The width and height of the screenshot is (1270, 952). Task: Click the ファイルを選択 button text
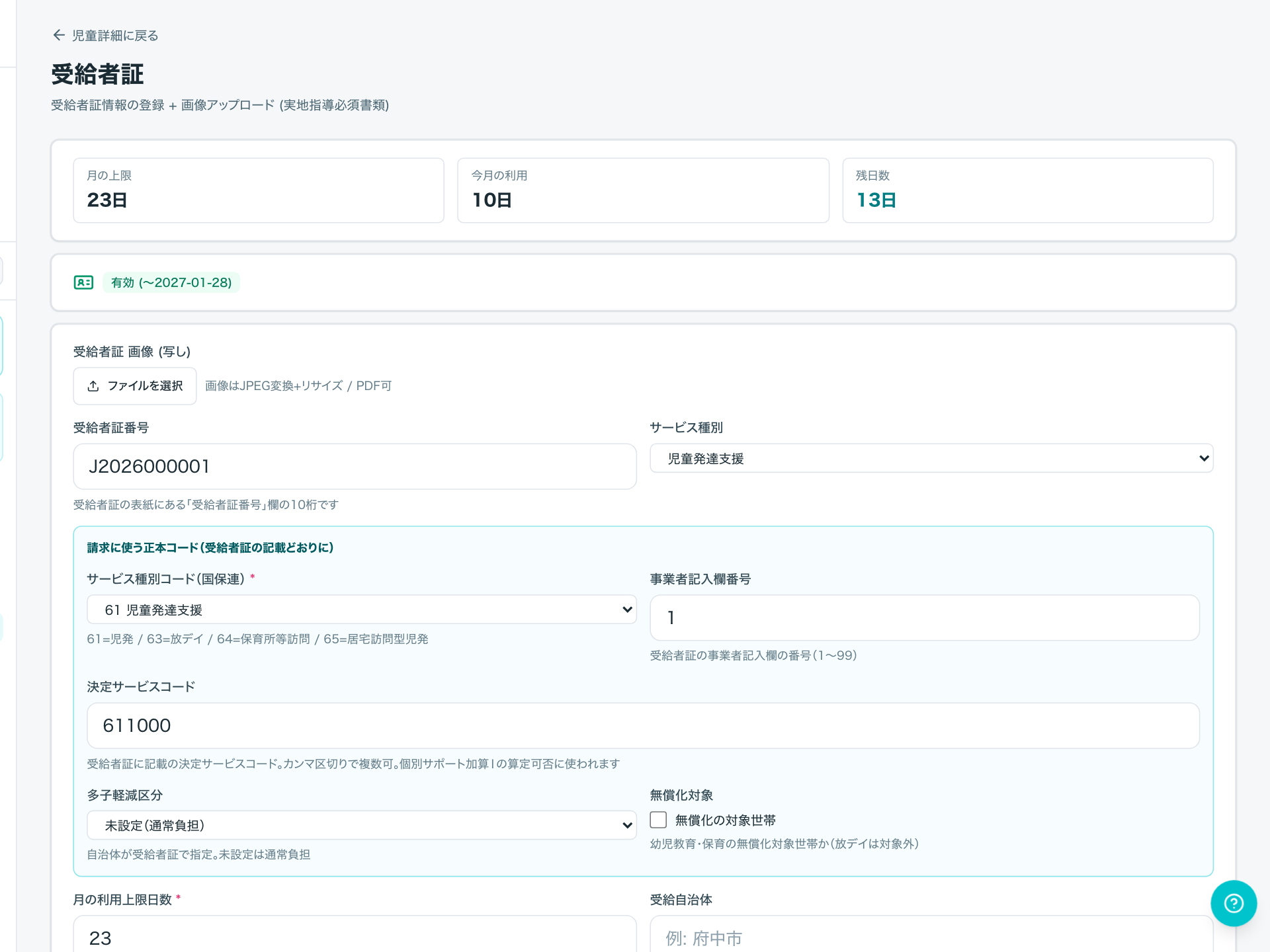coord(145,386)
